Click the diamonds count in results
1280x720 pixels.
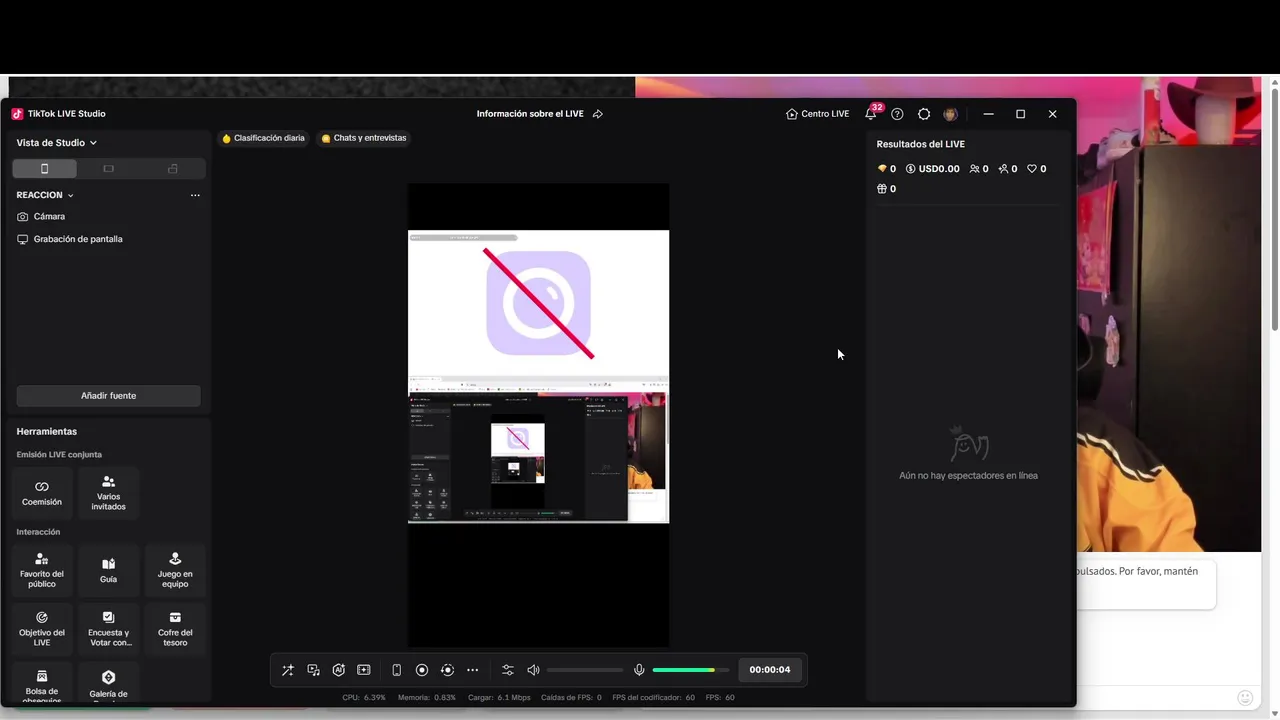pos(887,169)
